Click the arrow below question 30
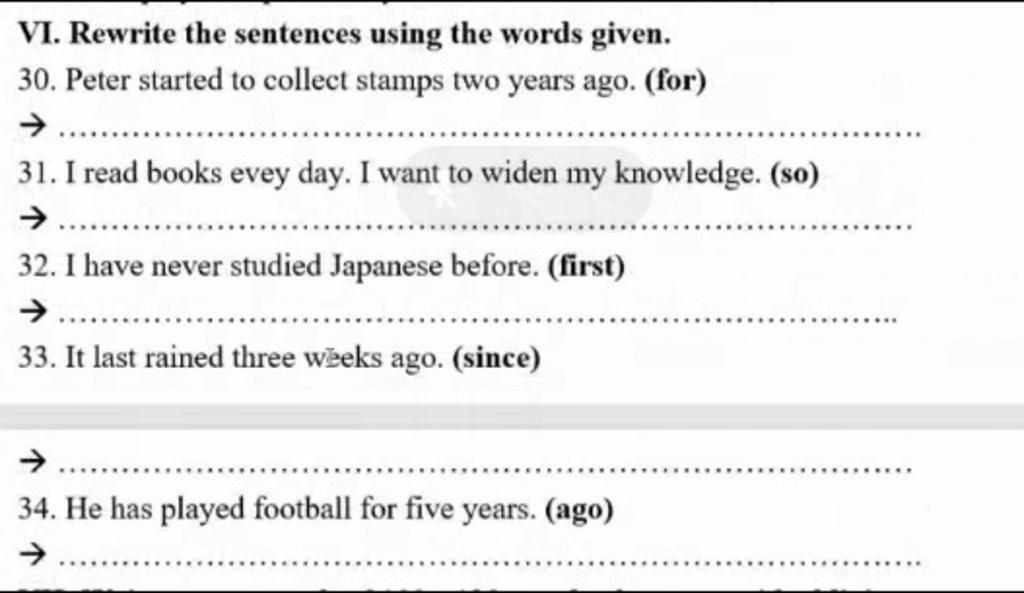 click(32, 126)
